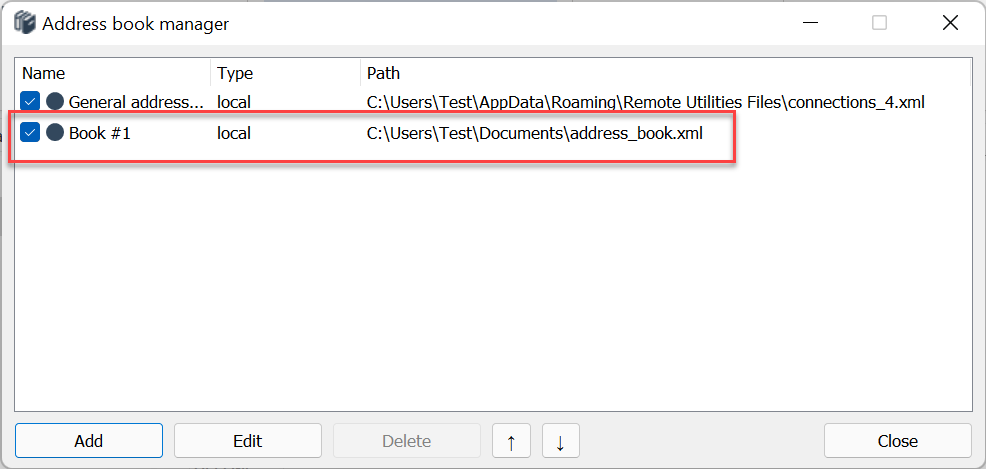Close the window using the title bar X
The image size is (986, 469).
click(950, 23)
